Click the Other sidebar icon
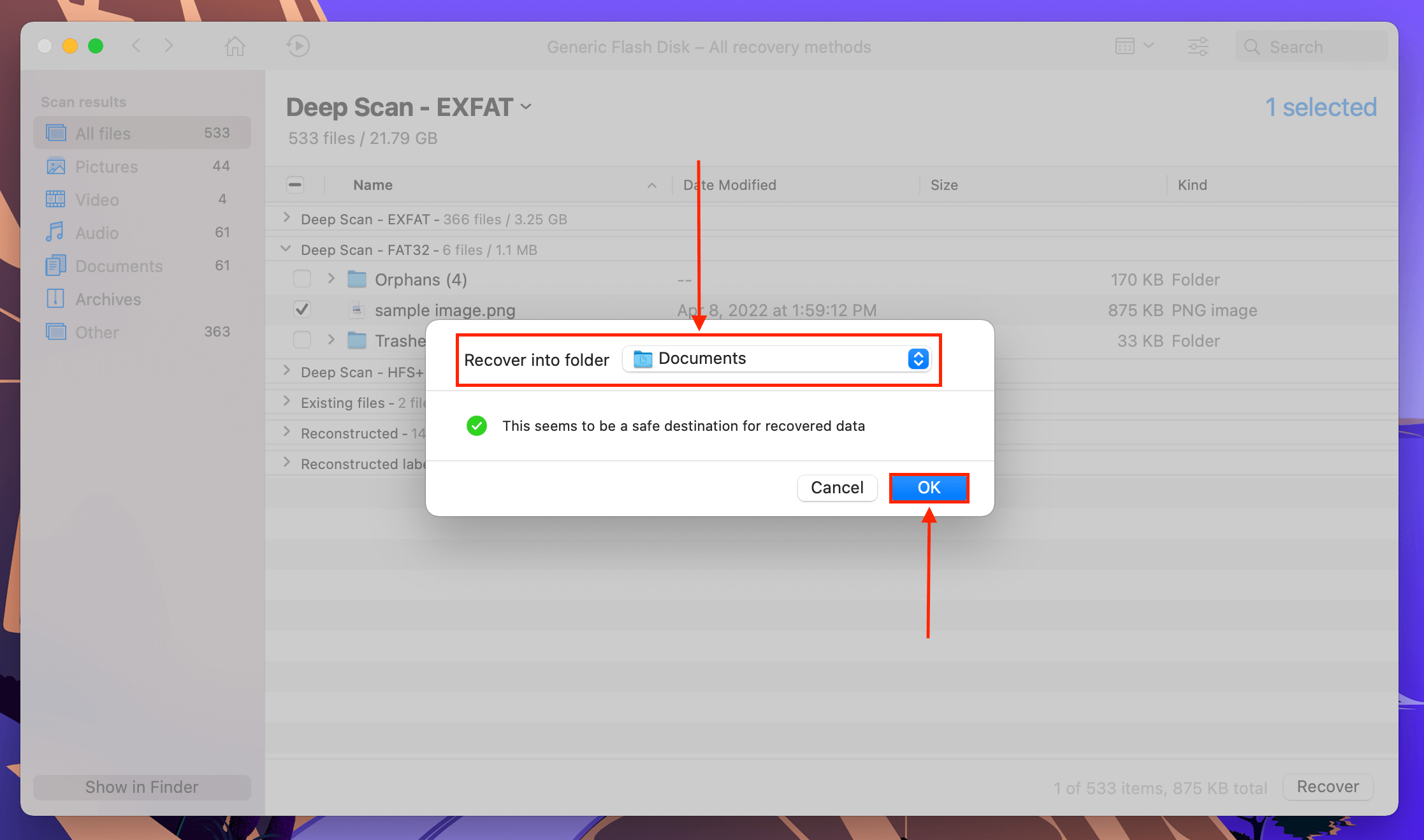The image size is (1424, 840). click(x=55, y=331)
